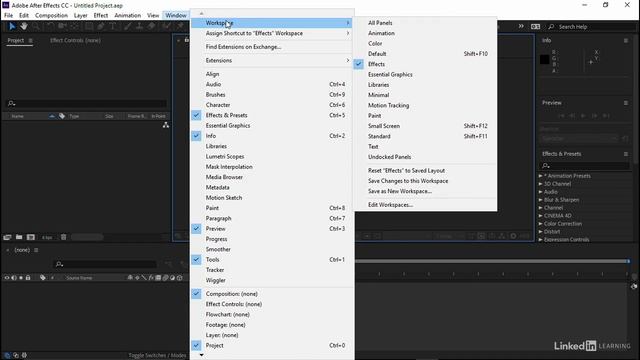
Task: Expand Distort effects category
Action: pos(540,232)
